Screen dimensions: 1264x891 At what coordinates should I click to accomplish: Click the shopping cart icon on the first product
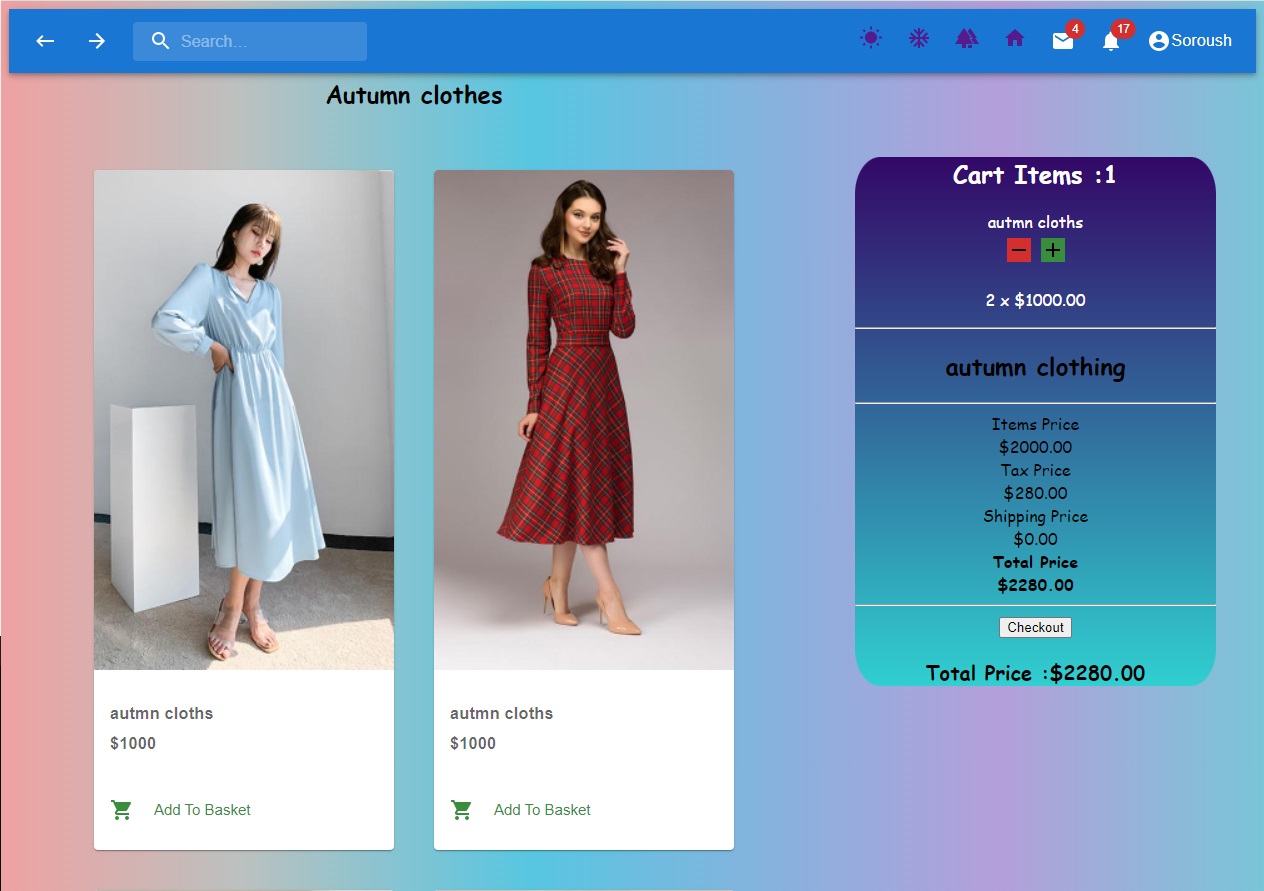click(121, 810)
